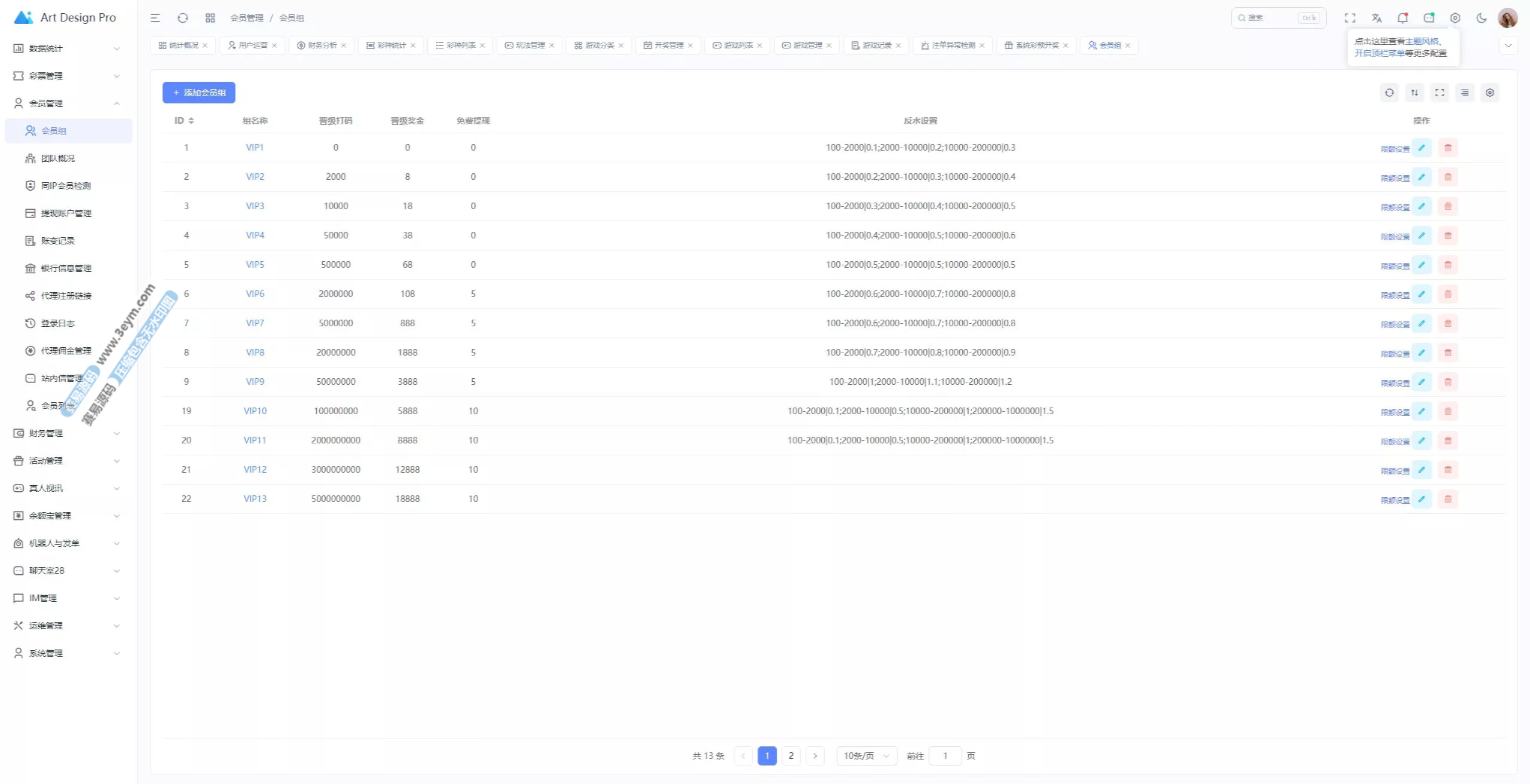Click the edit pencil for VIP3 row

pos(1422,206)
